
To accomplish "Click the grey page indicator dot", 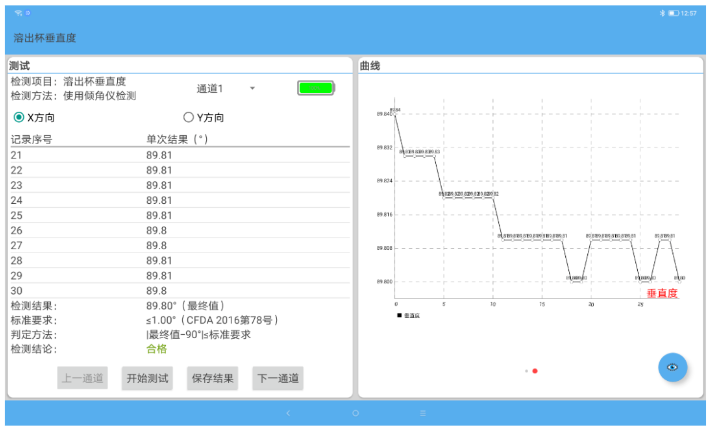I will (x=526, y=371).
